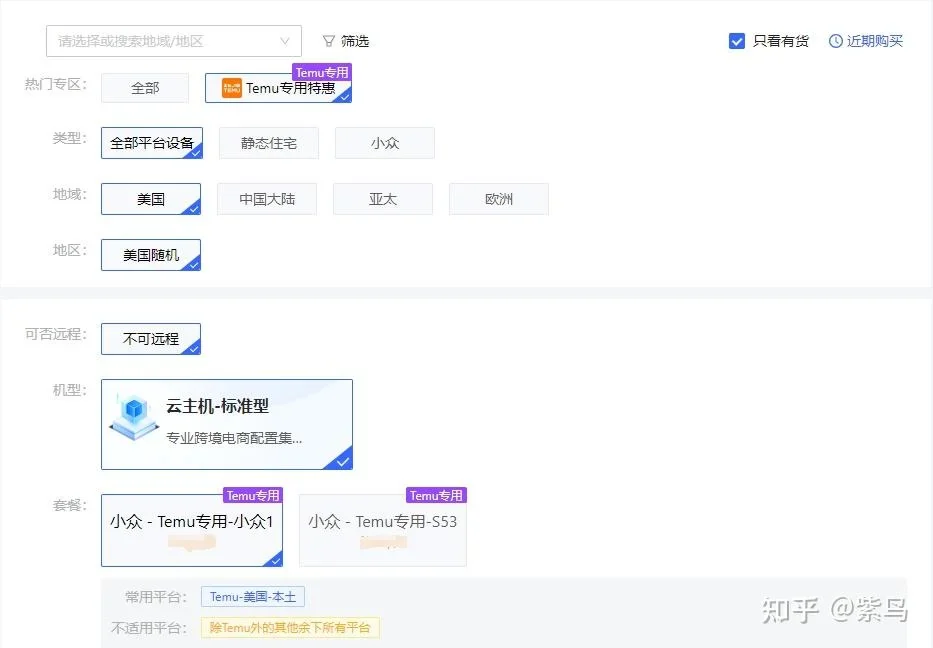Viewport: 933px width, 648px height.
Task: Choose 小众 type option
Action: [x=384, y=143]
